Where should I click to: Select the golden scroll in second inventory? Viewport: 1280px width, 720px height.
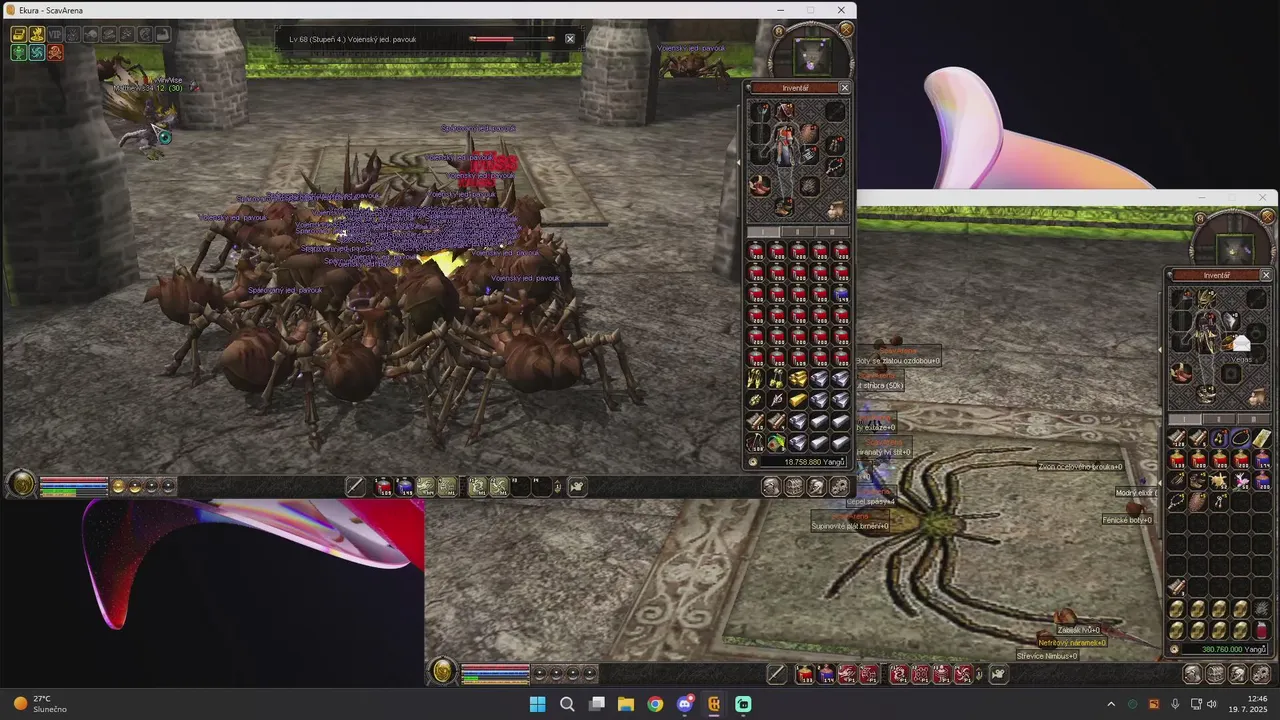(x=1261, y=439)
